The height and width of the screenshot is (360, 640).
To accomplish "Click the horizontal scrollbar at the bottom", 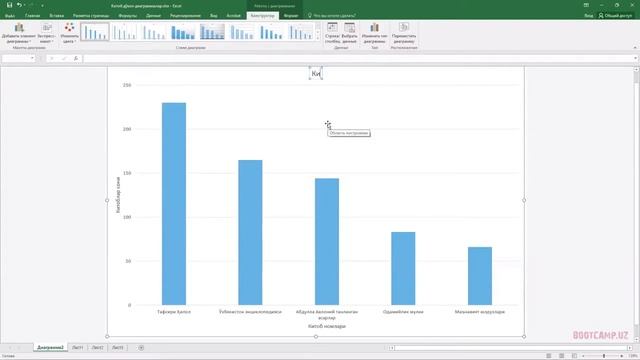I will coord(510,348).
